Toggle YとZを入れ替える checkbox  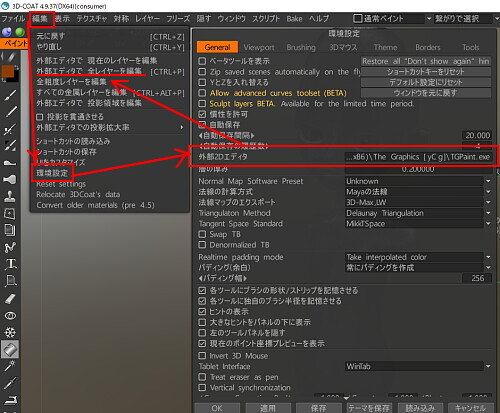202,82
